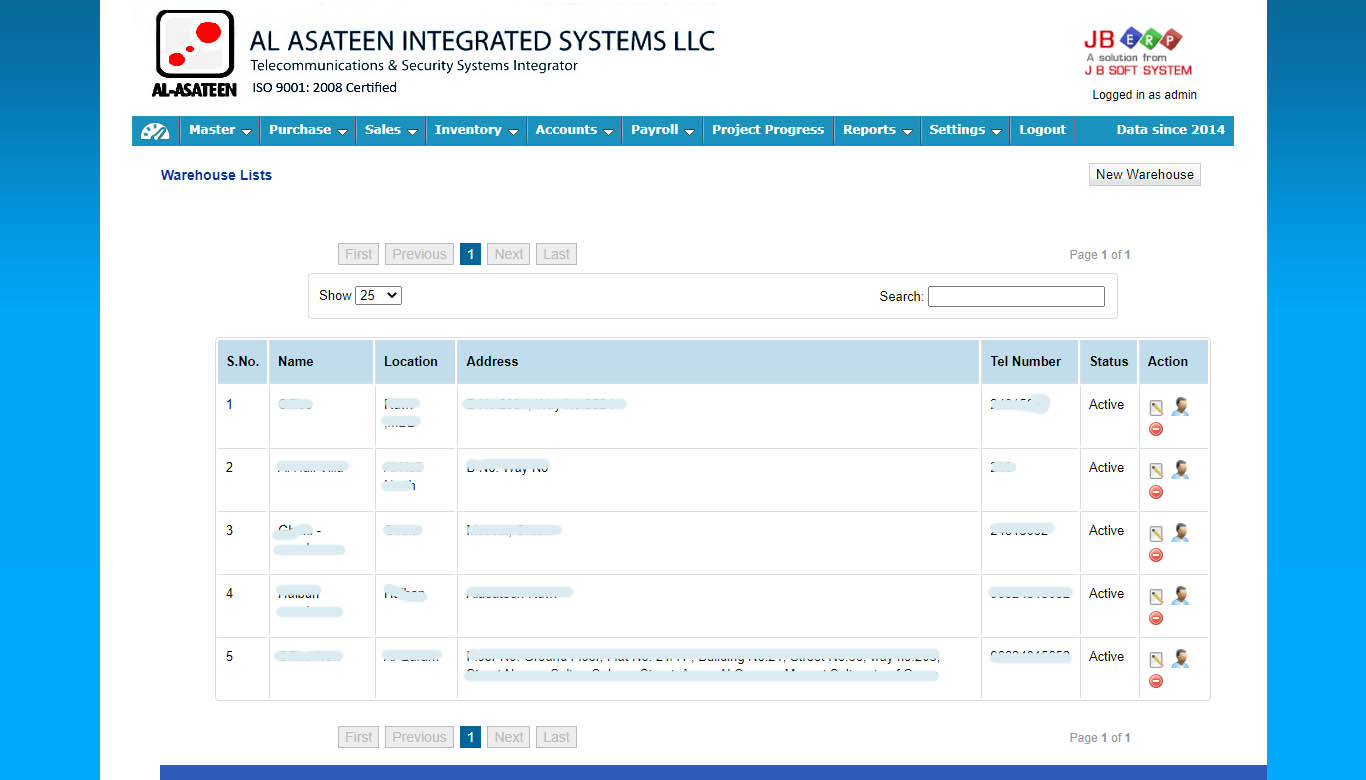Click Page 1 of 1 below the table
This screenshot has height=780, width=1366.
tap(1100, 738)
